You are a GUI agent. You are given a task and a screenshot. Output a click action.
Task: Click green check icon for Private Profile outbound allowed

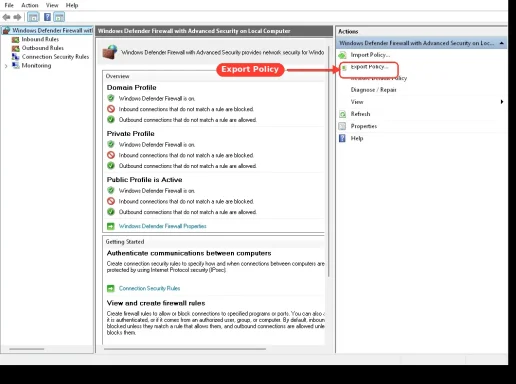tap(111, 165)
